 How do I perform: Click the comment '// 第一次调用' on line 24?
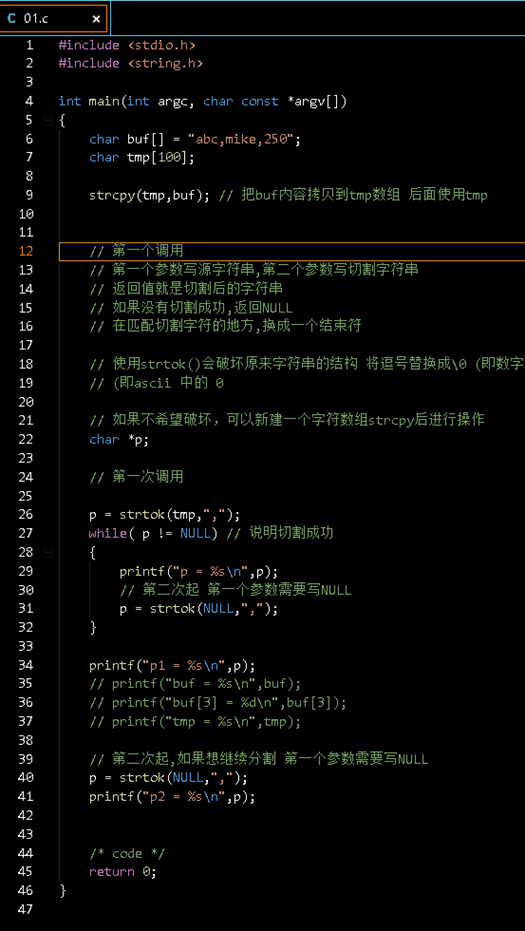click(136, 477)
